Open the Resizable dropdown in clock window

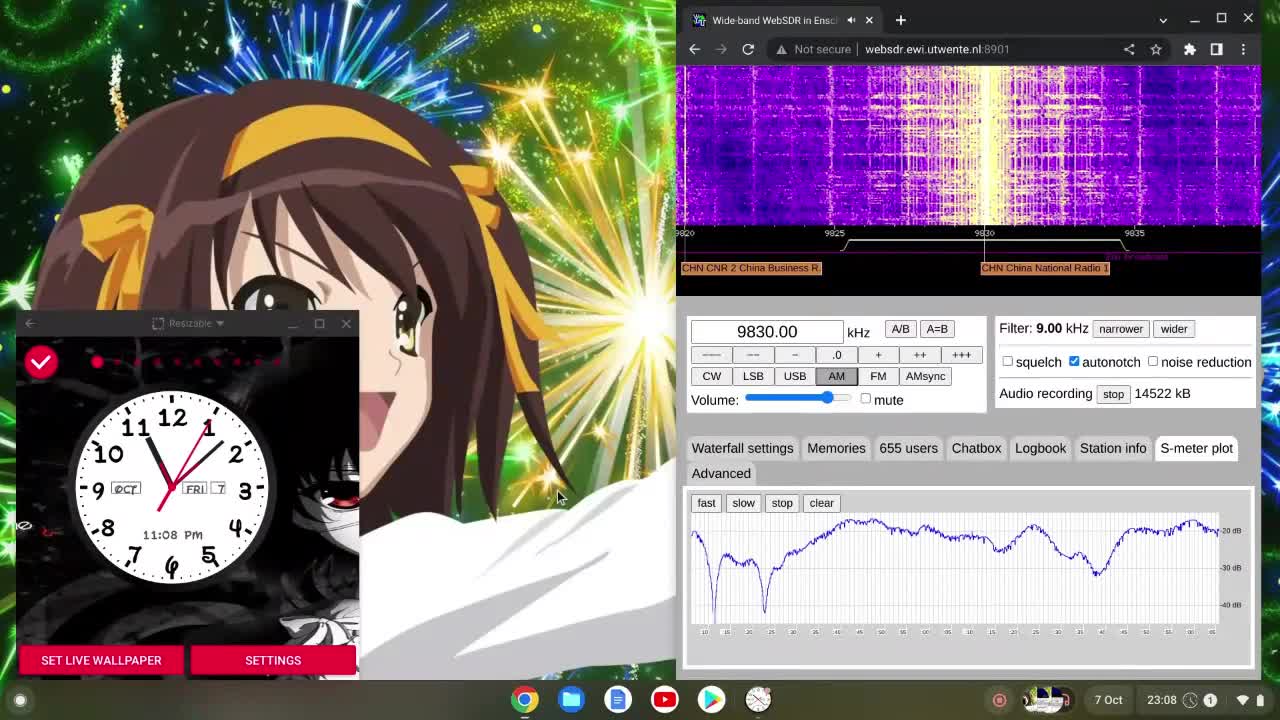click(188, 323)
